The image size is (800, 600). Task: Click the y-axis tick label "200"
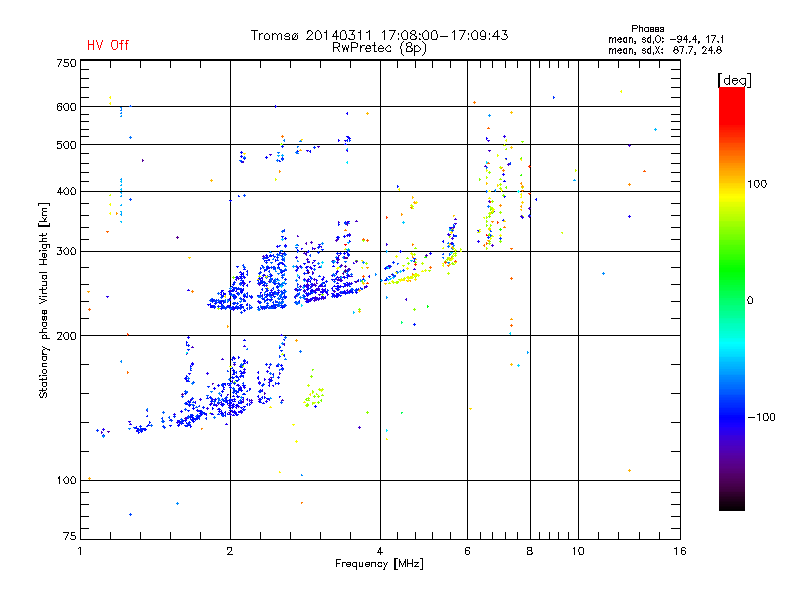pos(66,336)
